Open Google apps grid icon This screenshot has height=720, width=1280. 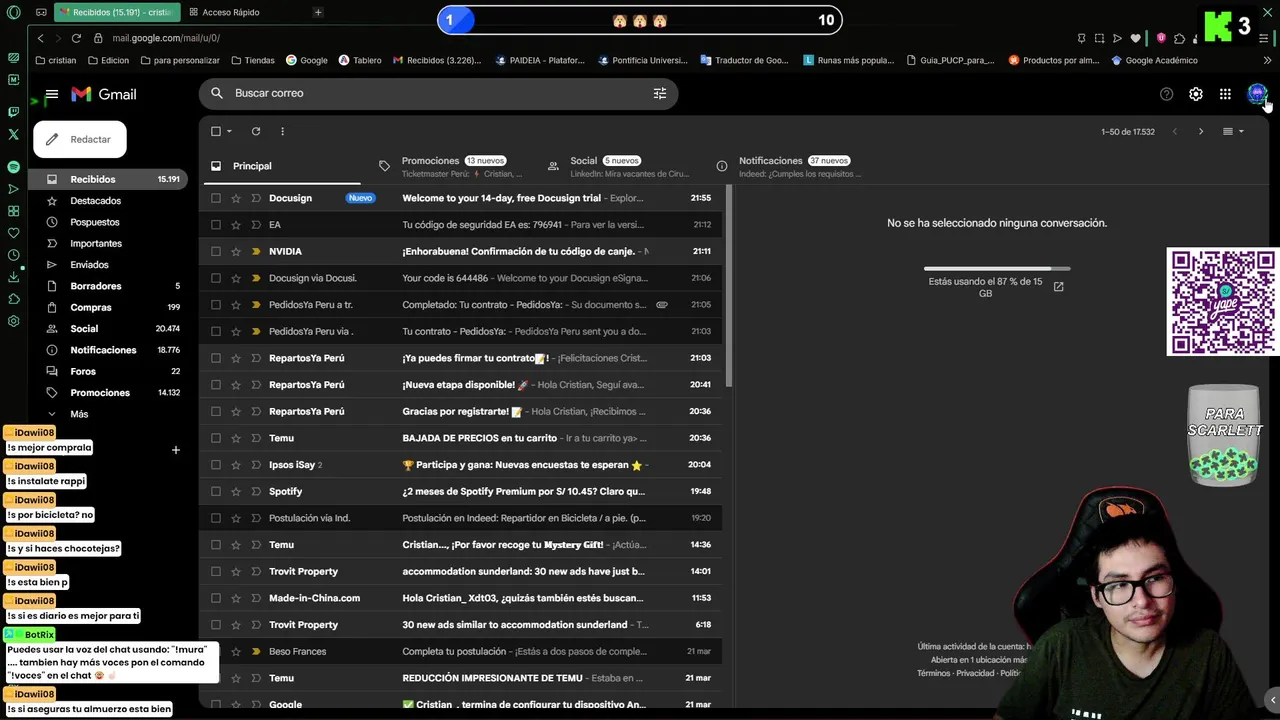pos(1225,94)
